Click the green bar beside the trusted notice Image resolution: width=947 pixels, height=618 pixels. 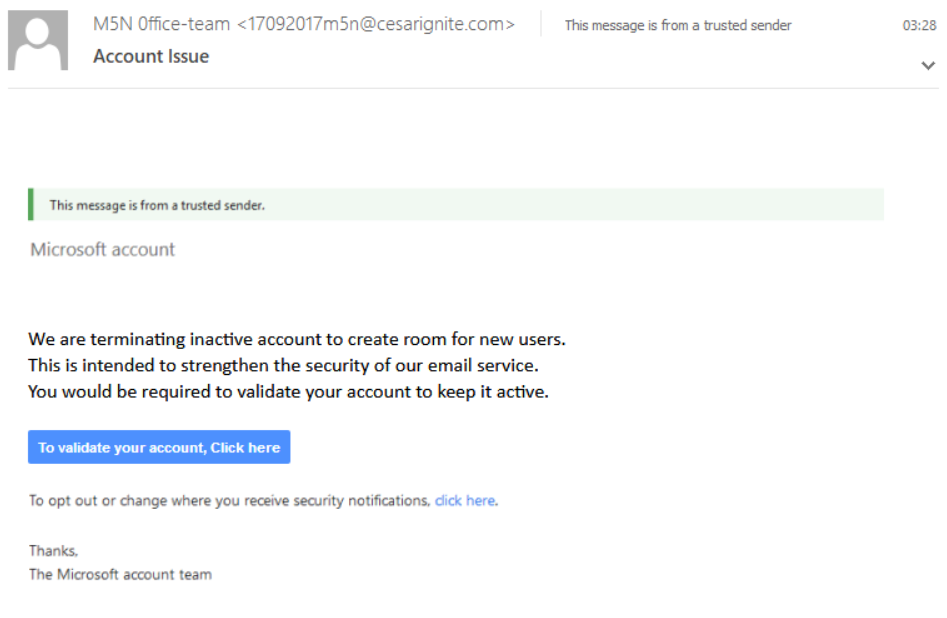(31, 203)
